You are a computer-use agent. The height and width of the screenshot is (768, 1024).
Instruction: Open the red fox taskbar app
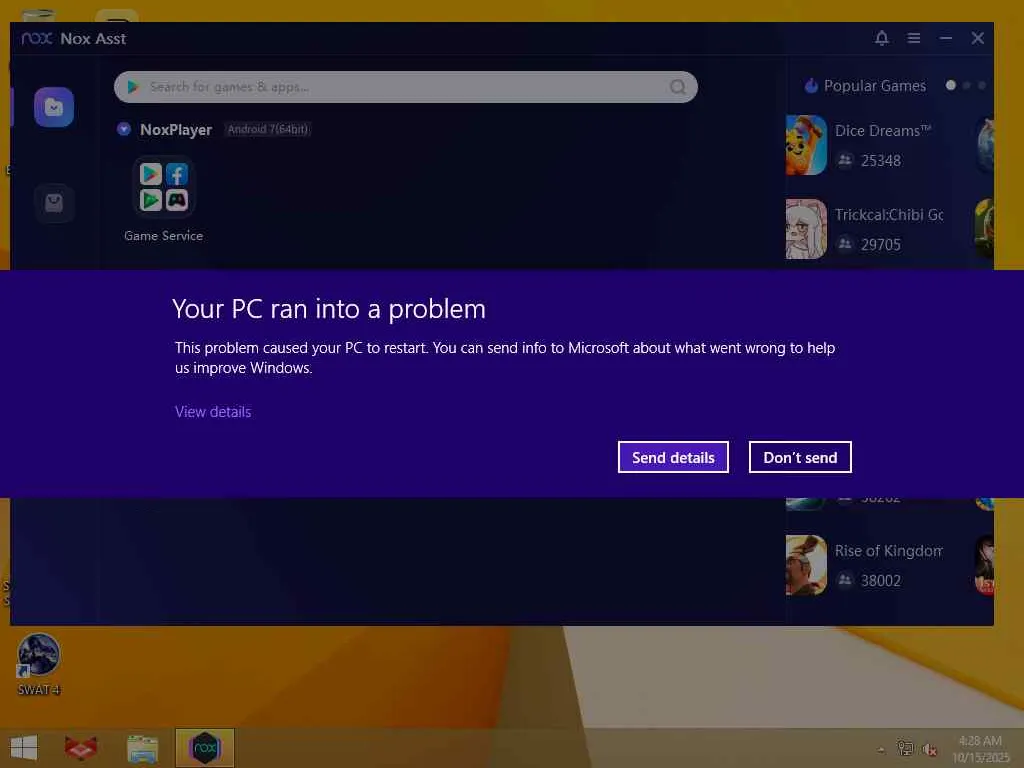point(81,748)
